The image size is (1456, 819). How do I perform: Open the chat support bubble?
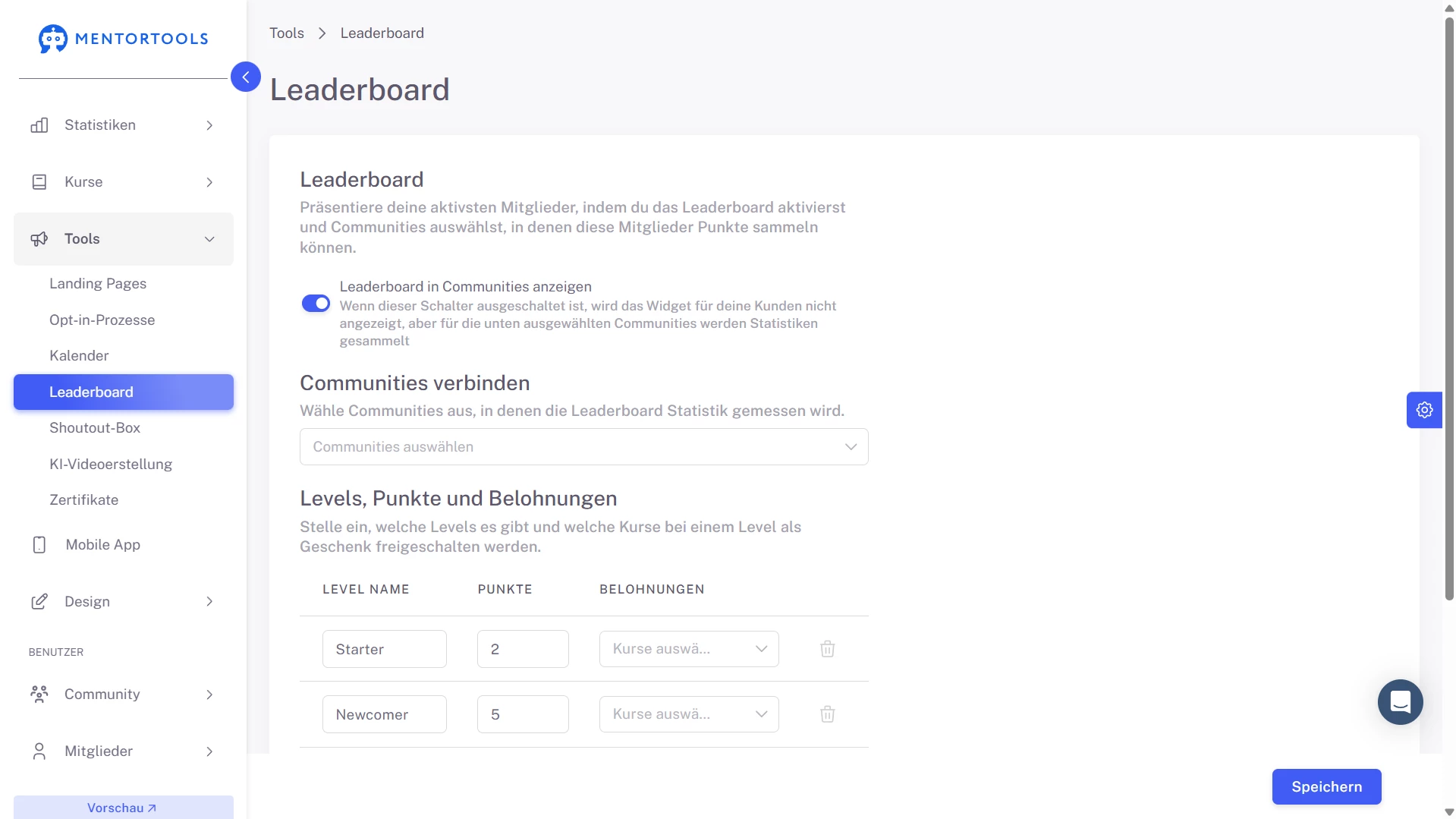(1400, 701)
